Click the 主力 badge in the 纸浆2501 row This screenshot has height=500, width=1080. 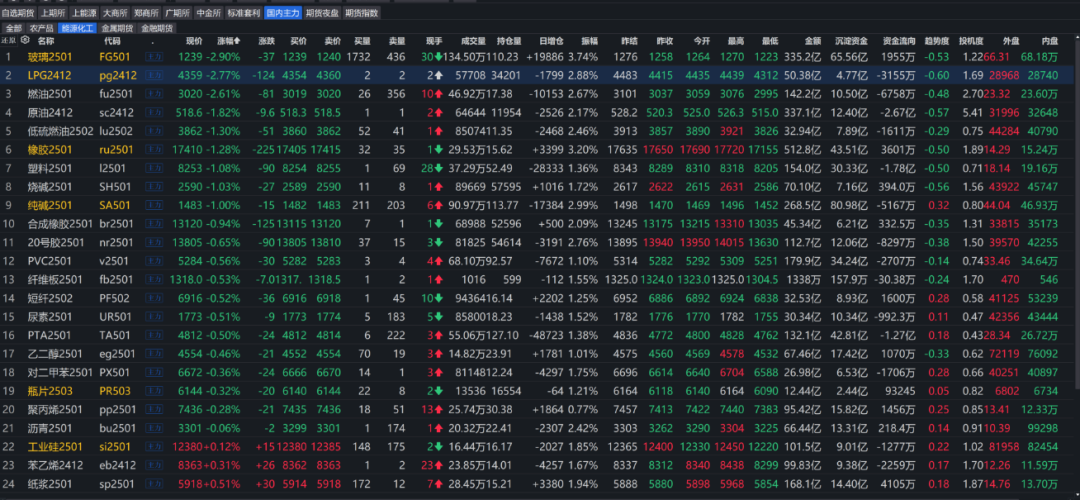[x=152, y=484]
